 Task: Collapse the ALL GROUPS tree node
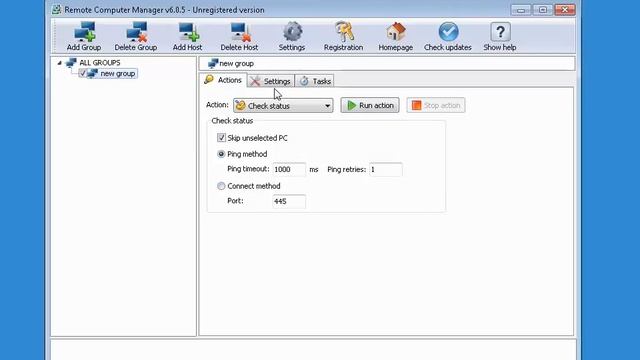[60, 62]
